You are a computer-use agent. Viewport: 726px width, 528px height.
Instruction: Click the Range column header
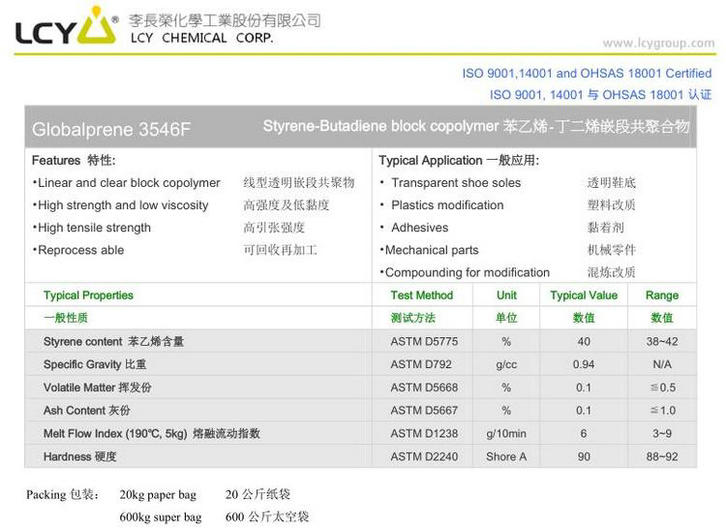pos(662,295)
